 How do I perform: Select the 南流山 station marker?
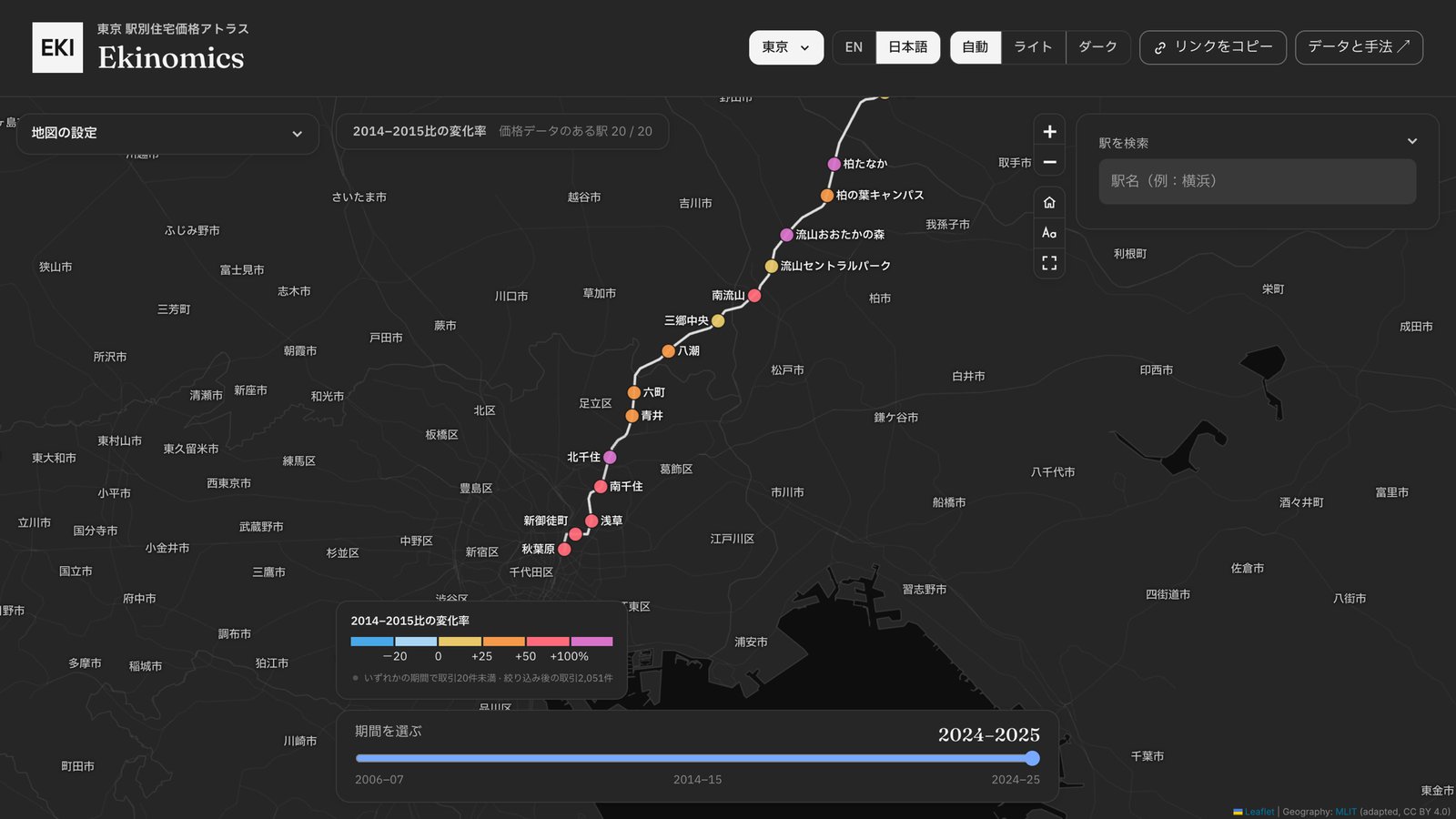click(x=754, y=296)
